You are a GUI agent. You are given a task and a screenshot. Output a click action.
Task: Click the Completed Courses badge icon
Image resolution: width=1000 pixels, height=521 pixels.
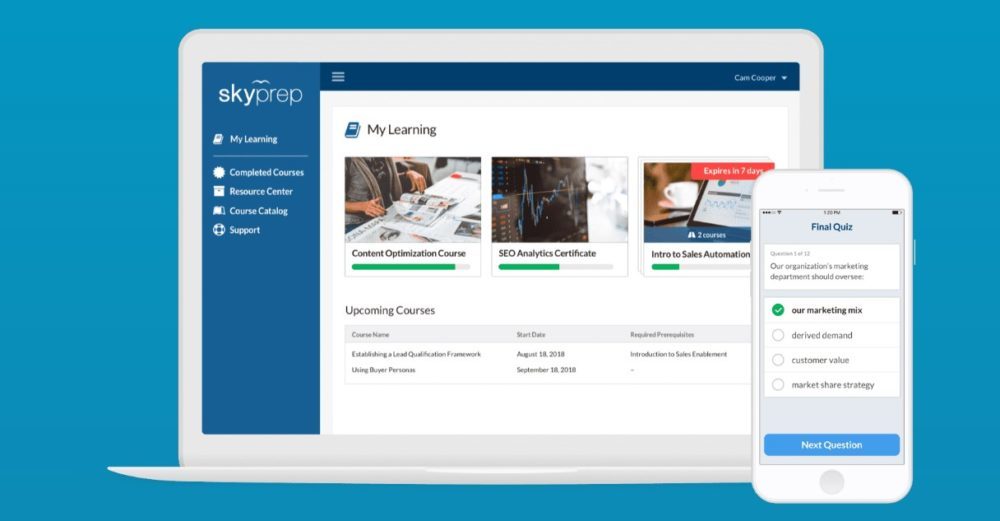(x=219, y=172)
